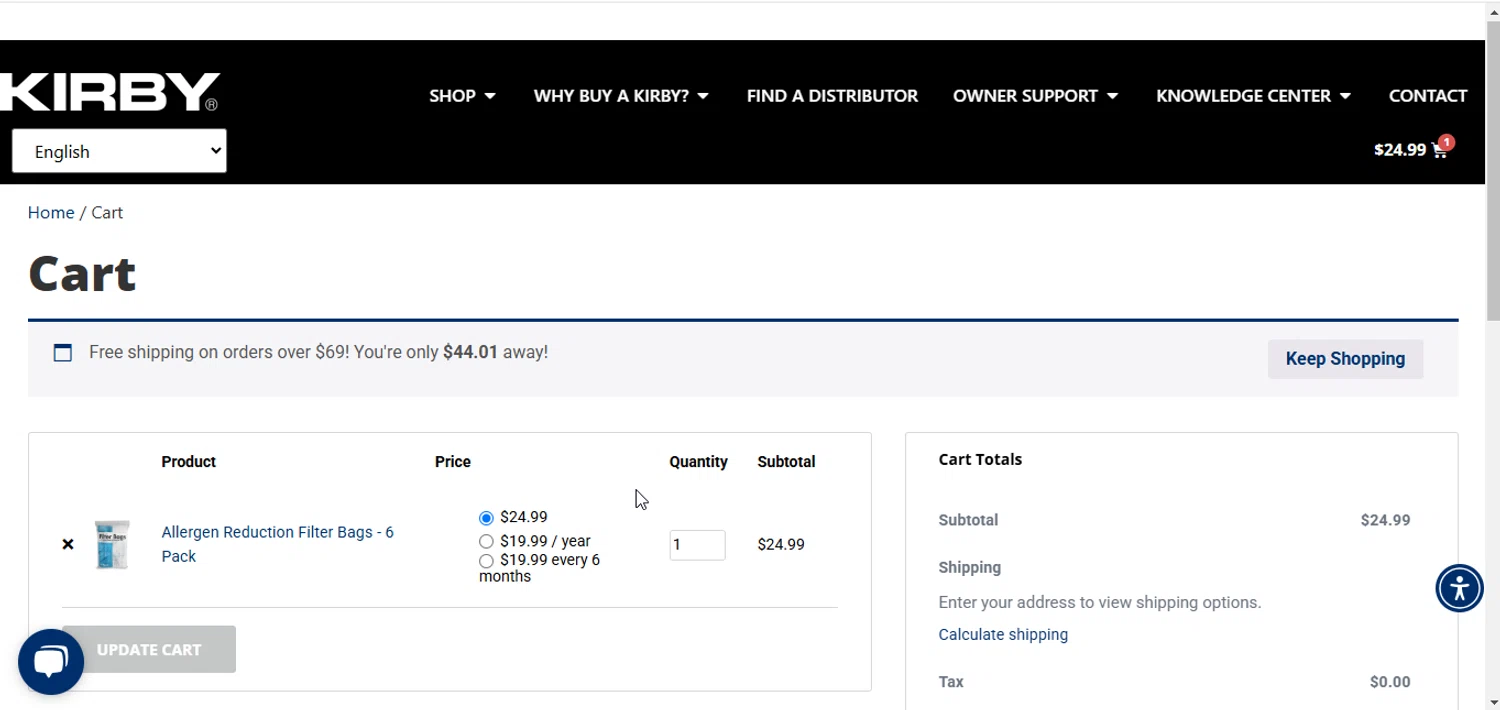Click the $24.99 cart total in header
This screenshot has height=710, width=1500.
1399,150
